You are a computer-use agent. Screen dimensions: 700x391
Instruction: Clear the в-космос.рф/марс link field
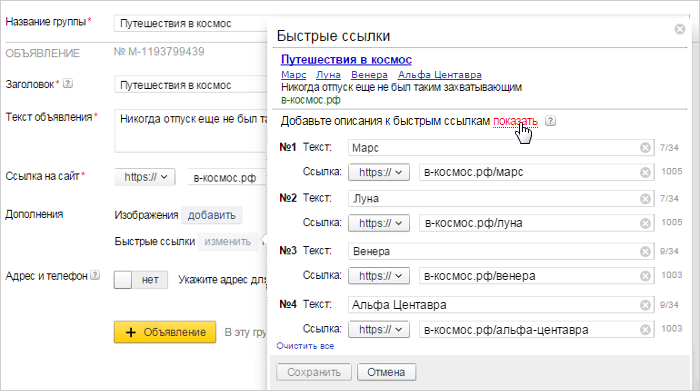pos(645,172)
